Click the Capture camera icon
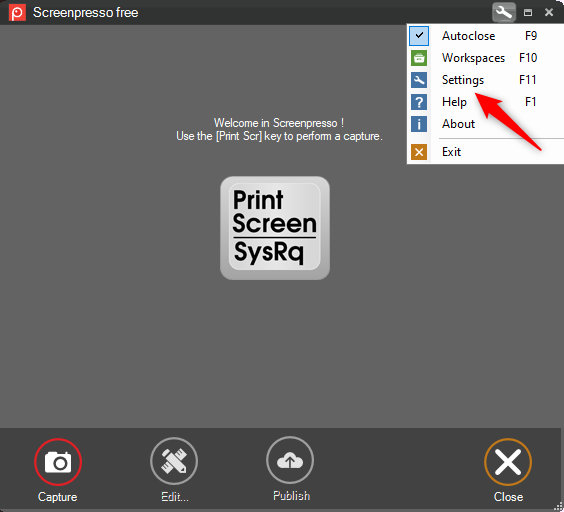This screenshot has height=512, width=564. [58, 462]
